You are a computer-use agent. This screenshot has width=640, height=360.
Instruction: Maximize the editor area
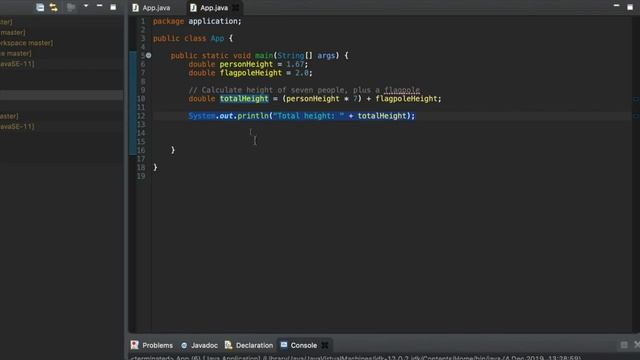pos(630,7)
